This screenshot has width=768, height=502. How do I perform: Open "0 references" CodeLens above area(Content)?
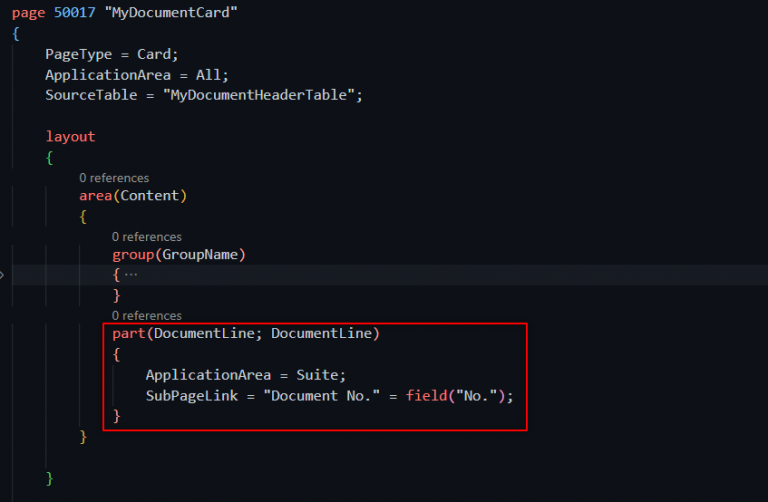(x=114, y=178)
